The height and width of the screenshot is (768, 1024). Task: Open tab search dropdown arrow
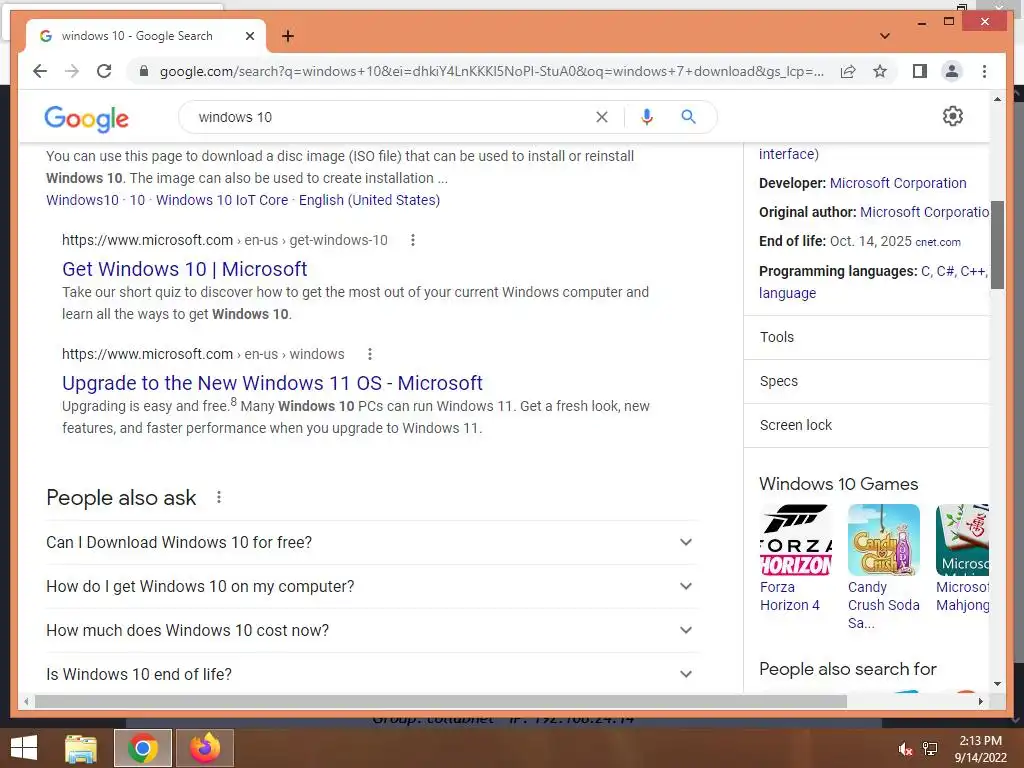(x=885, y=36)
